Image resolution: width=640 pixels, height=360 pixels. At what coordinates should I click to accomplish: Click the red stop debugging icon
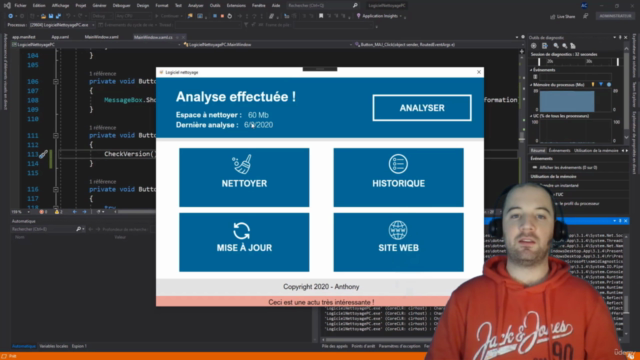222,16
